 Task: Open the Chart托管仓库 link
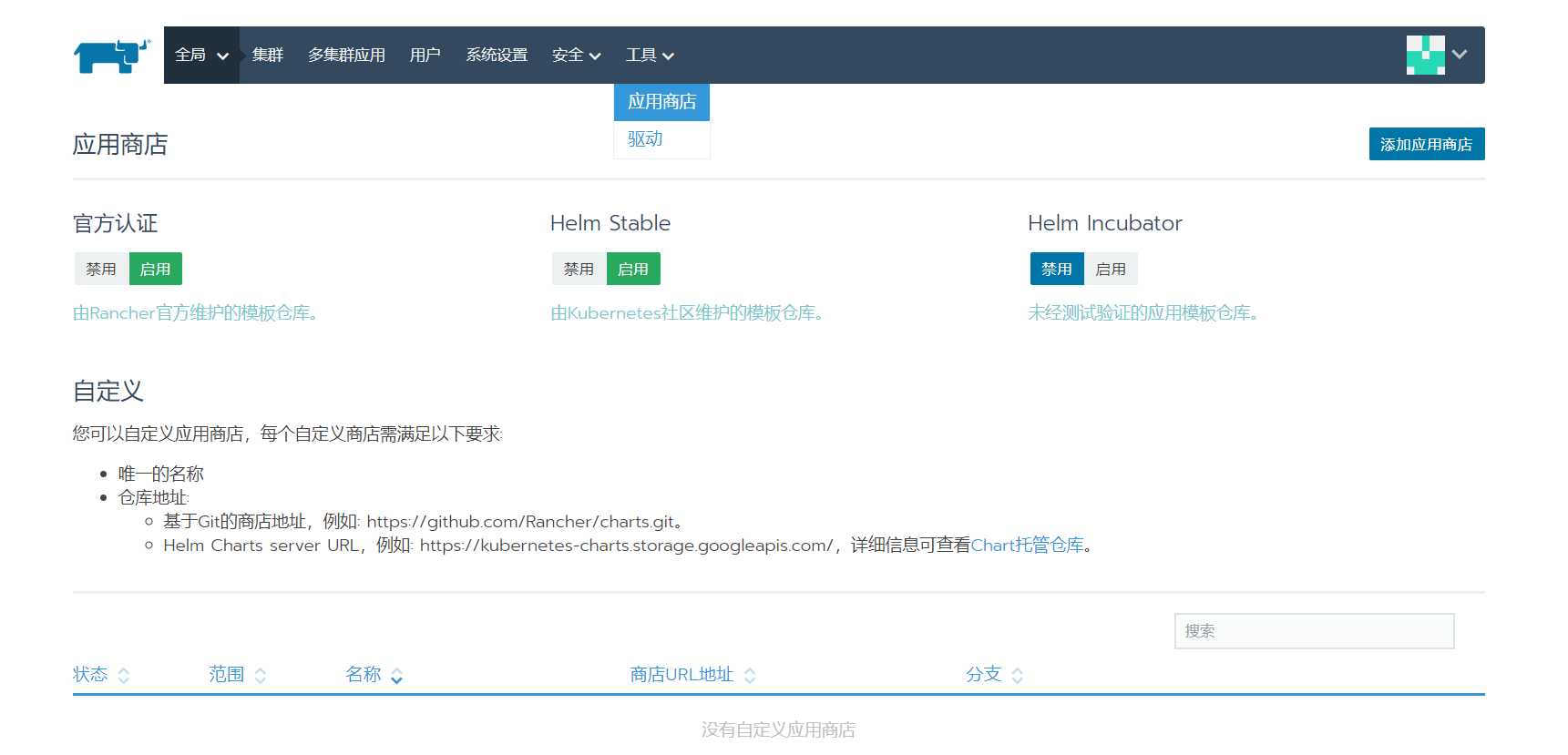coord(1027,546)
